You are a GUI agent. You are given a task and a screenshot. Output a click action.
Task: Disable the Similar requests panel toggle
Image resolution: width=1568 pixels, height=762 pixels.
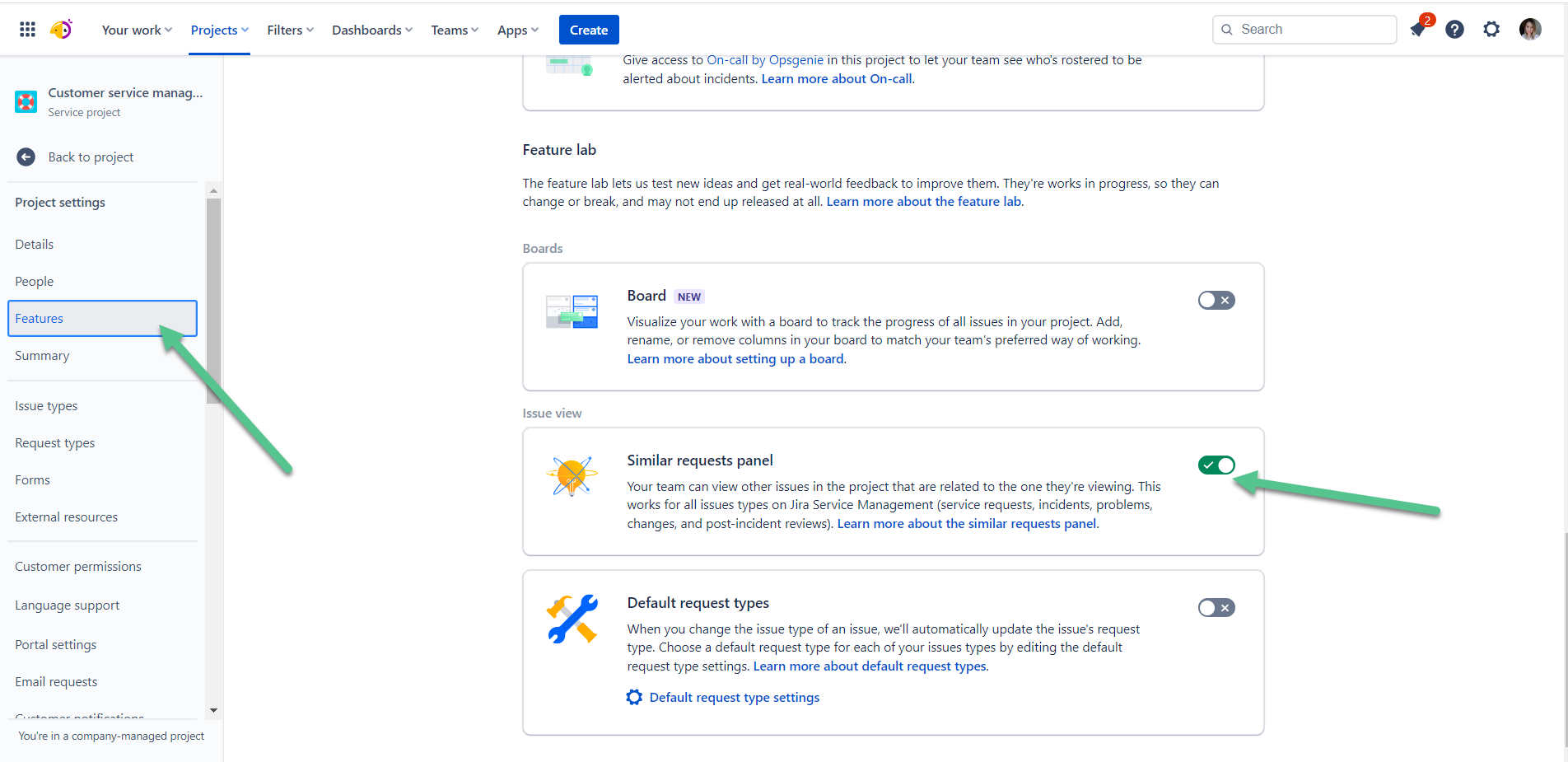tap(1216, 465)
